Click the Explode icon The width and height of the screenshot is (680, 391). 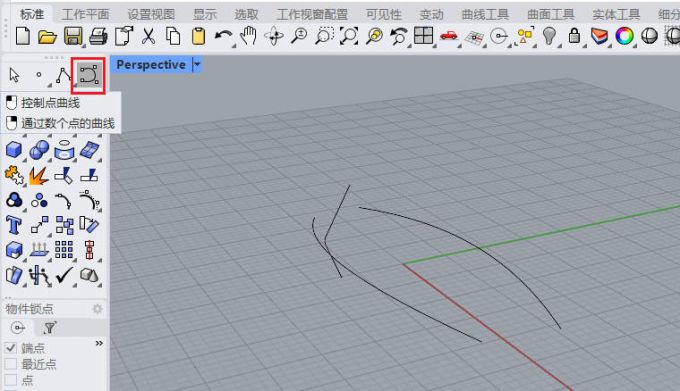click(39, 176)
